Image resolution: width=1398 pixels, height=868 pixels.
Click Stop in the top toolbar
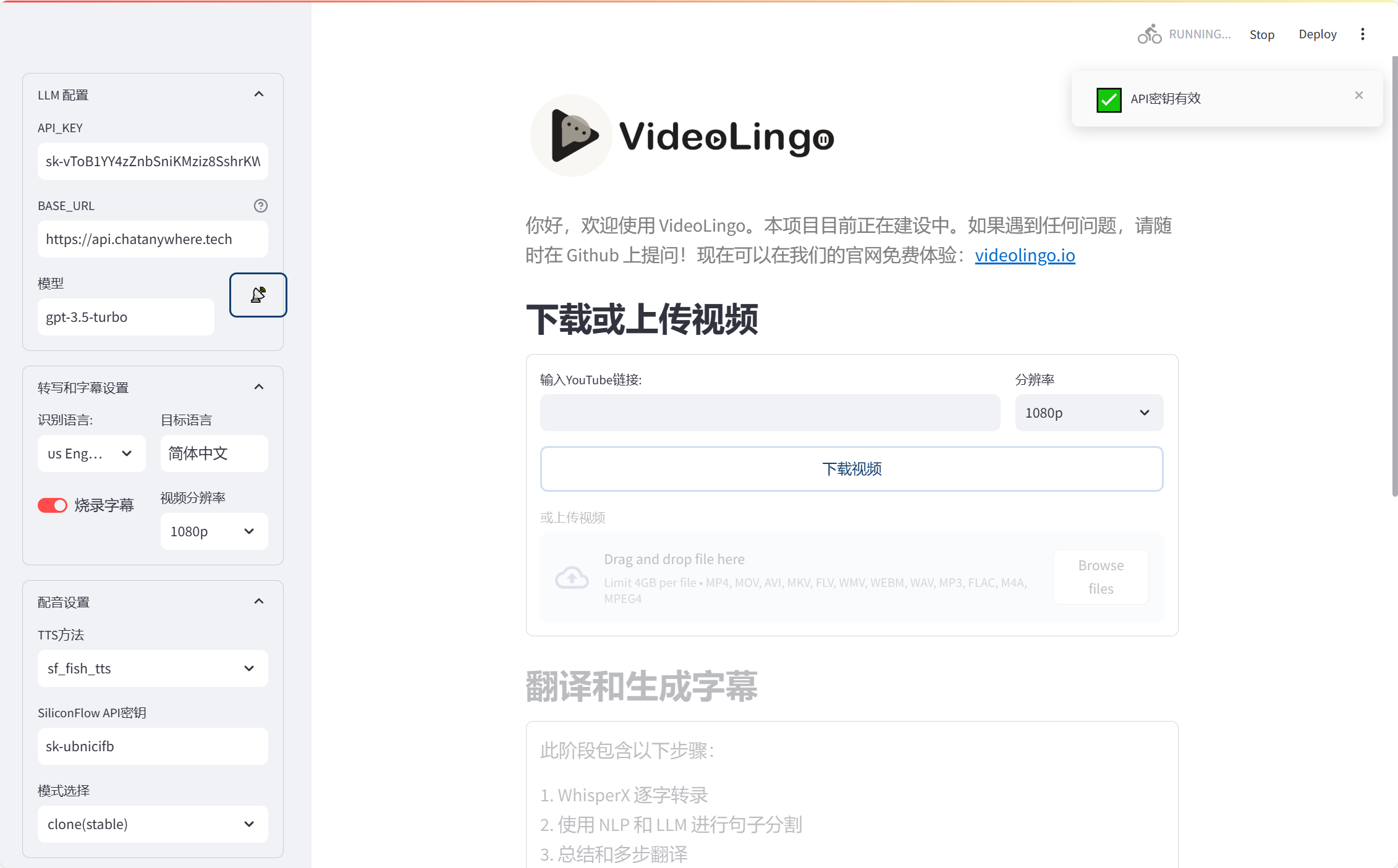coord(1261,35)
